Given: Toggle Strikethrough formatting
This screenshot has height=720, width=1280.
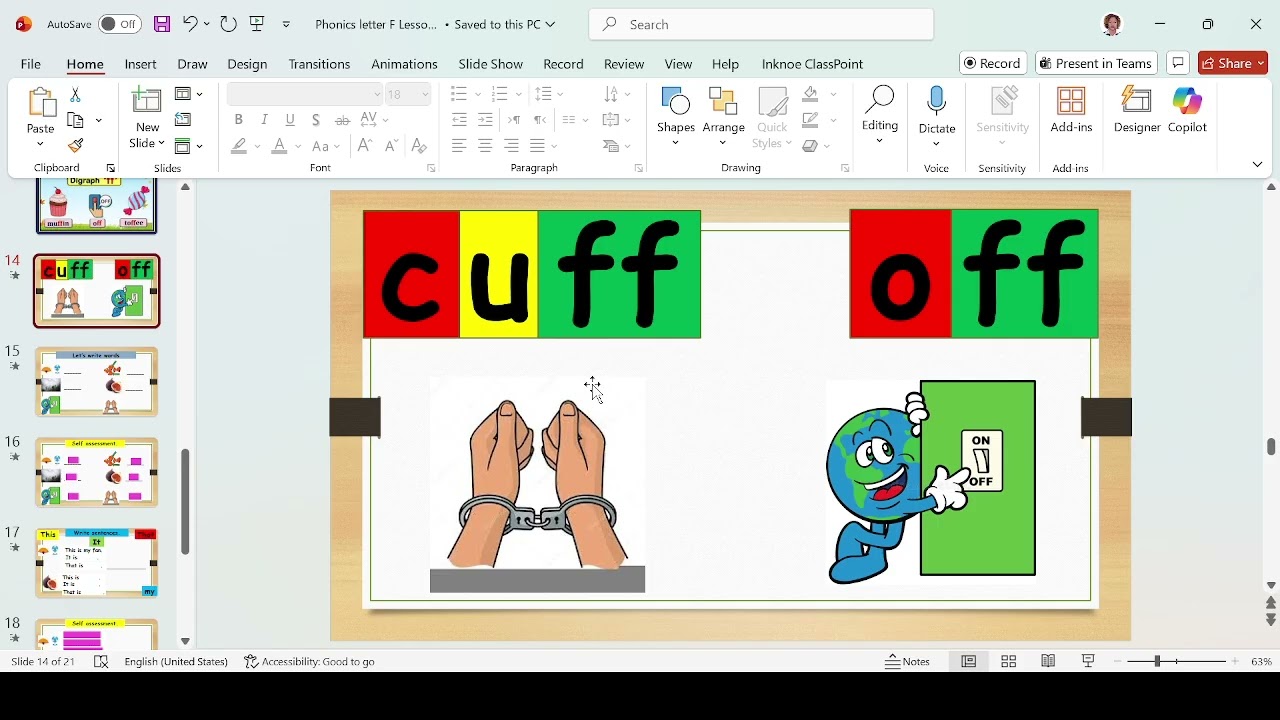Looking at the screenshot, I should [x=343, y=120].
